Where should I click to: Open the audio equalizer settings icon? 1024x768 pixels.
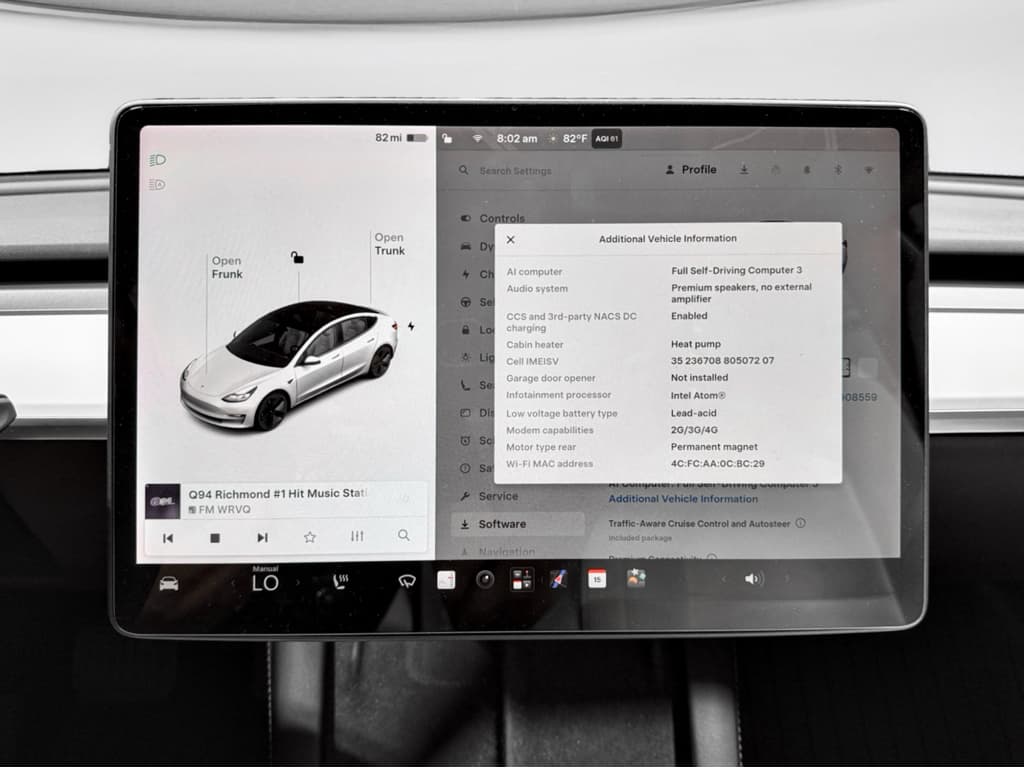point(357,536)
